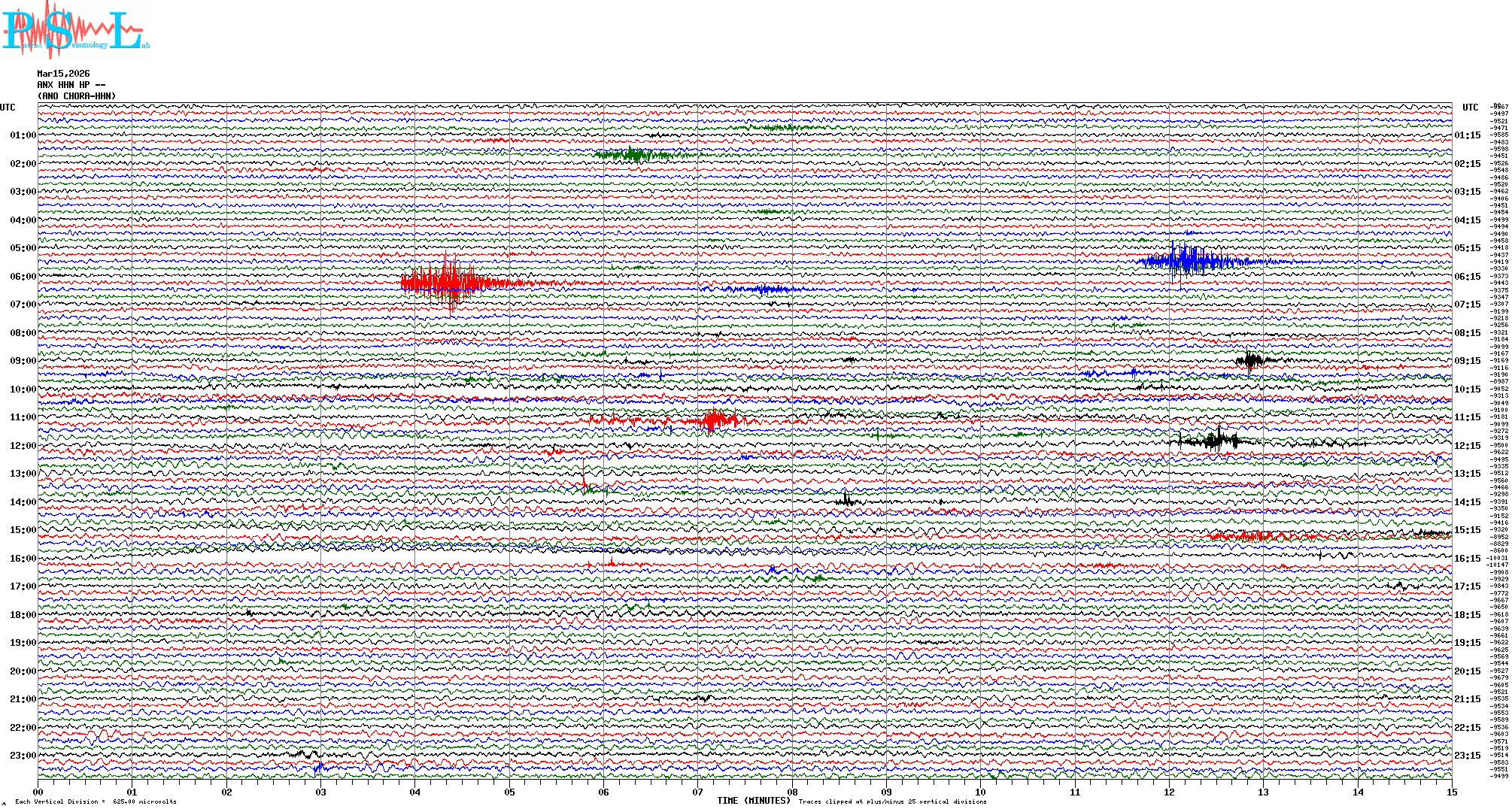Image resolution: width=1512 pixels, height=812 pixels.
Task: Click the green event burst below the 01:00 row
Action: pyautogui.click(x=636, y=156)
